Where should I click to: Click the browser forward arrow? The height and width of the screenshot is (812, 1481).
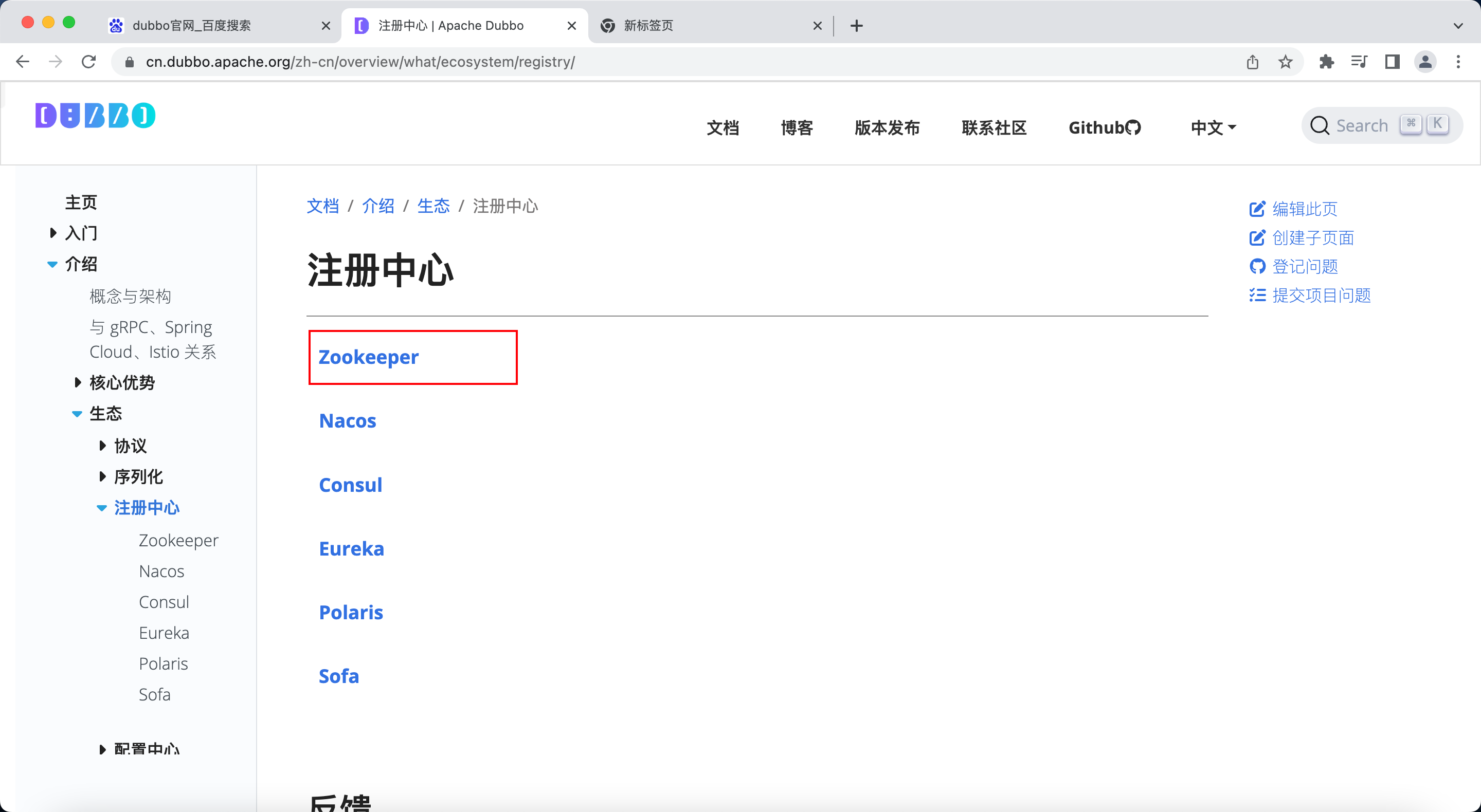point(56,62)
